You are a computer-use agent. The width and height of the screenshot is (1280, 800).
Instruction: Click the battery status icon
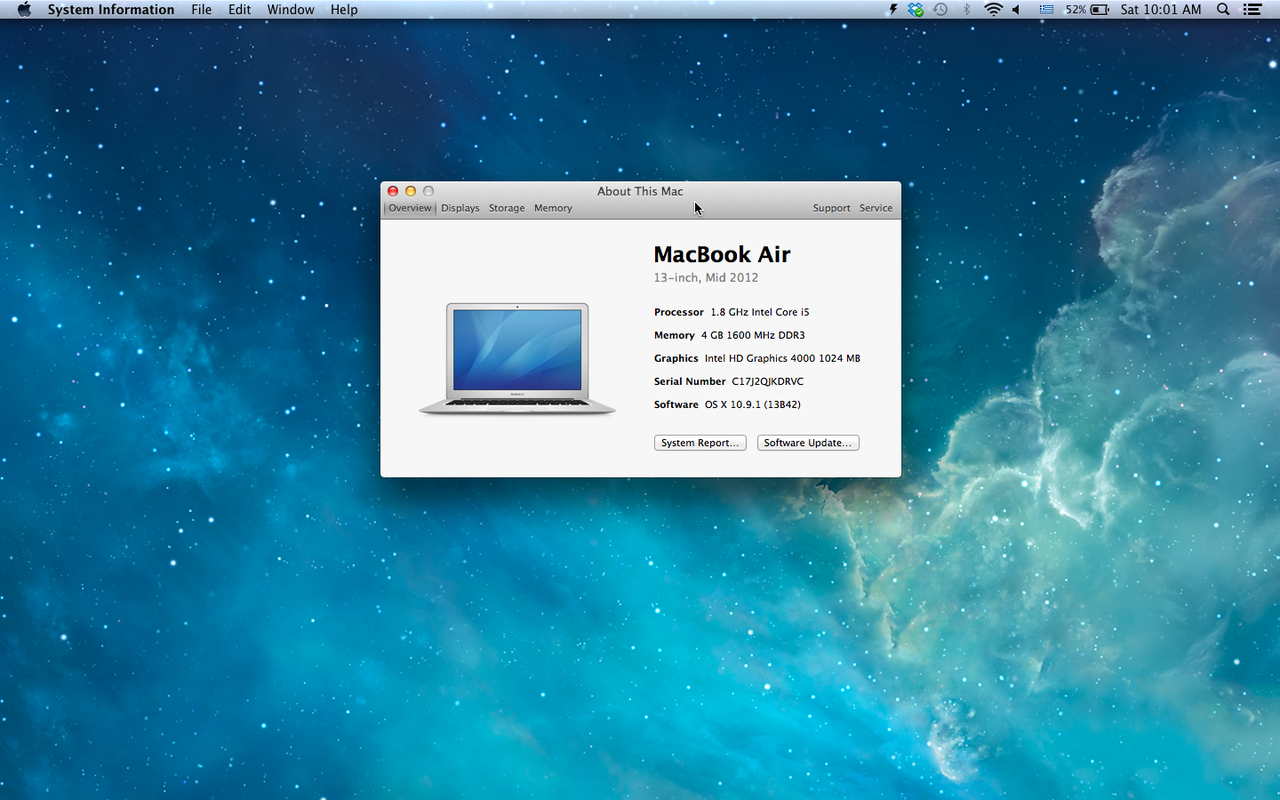[x=1100, y=9]
